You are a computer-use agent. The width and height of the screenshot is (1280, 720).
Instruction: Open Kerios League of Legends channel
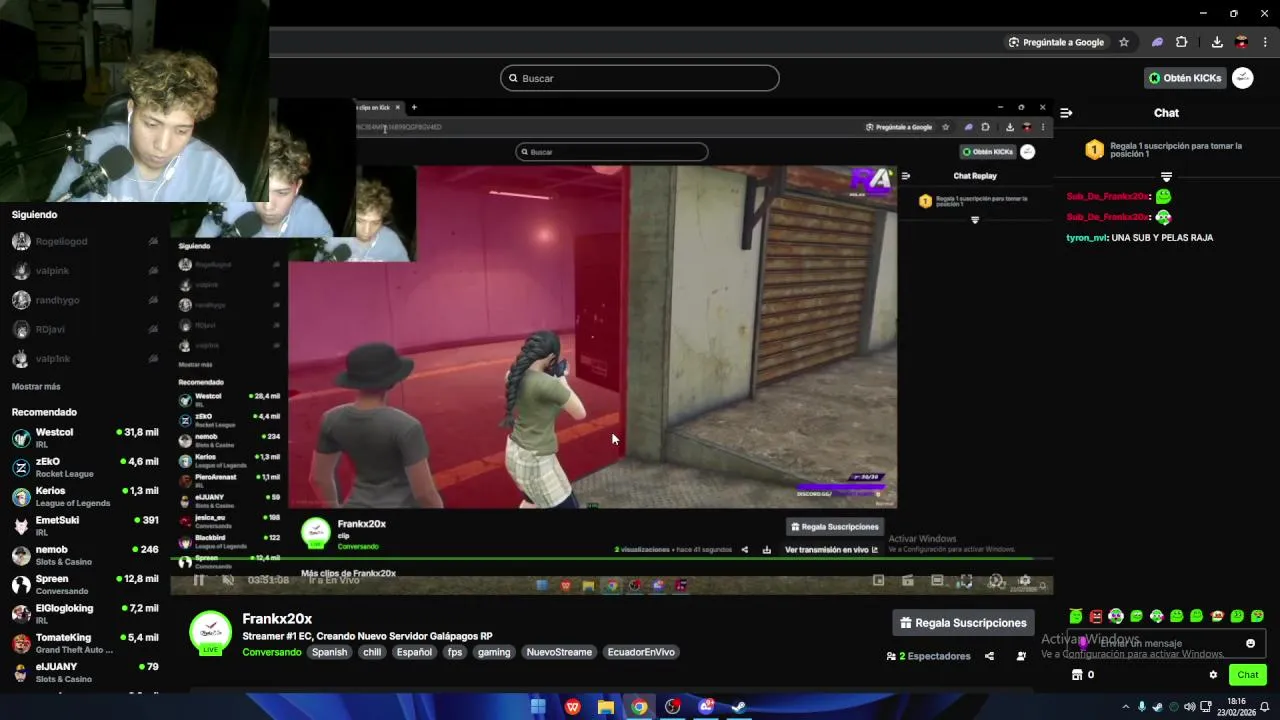(x=85, y=496)
